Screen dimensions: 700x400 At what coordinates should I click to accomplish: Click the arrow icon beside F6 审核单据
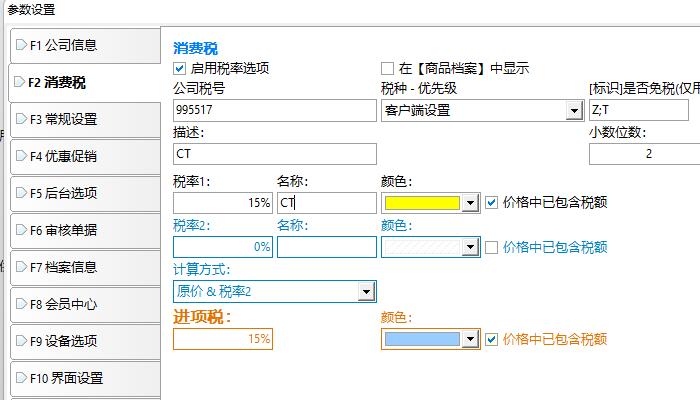21,230
